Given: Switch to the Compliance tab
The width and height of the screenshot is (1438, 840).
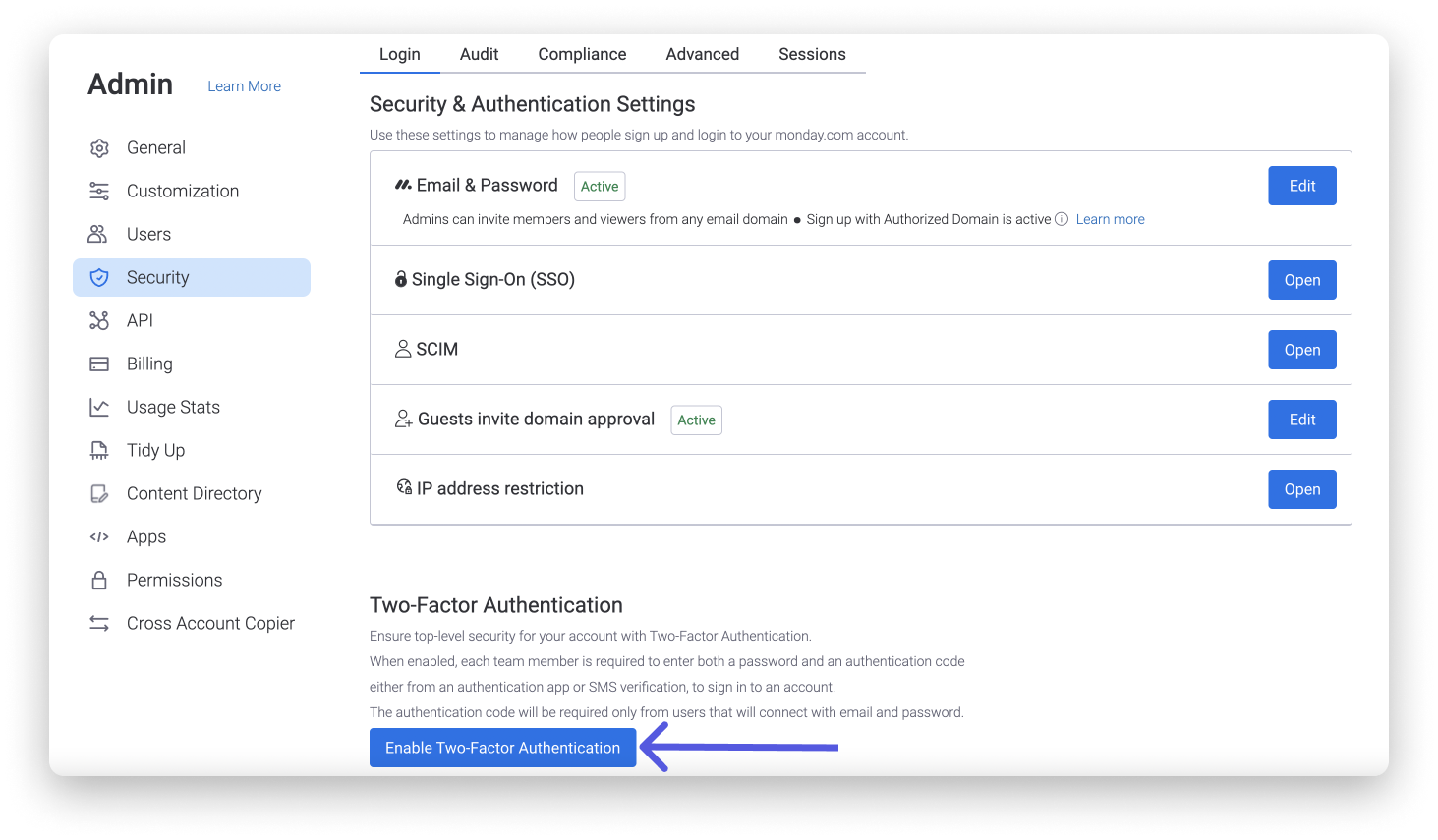Looking at the screenshot, I should click(582, 54).
